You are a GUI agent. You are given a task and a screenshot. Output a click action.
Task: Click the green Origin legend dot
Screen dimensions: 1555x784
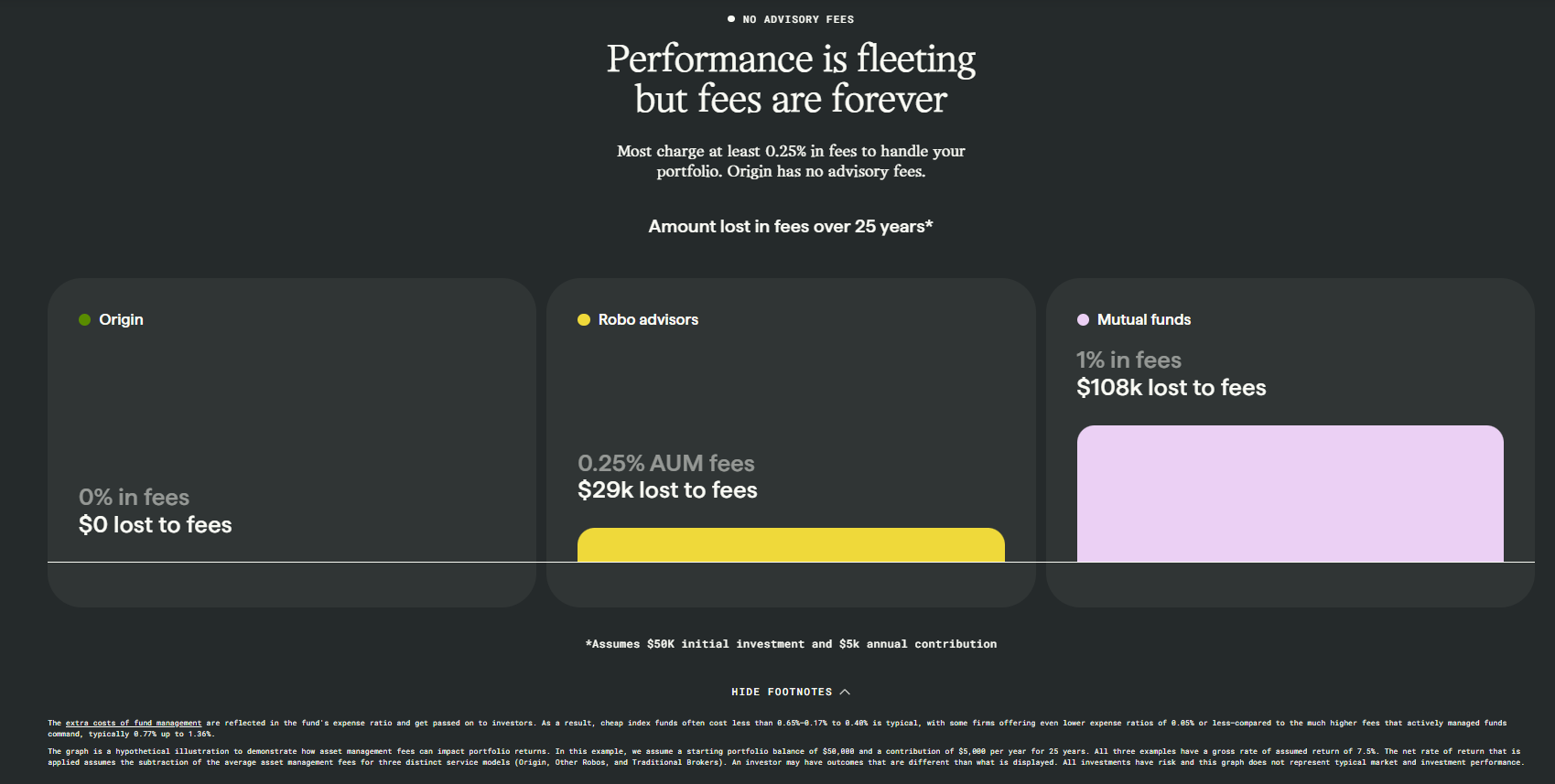pyautogui.click(x=84, y=319)
